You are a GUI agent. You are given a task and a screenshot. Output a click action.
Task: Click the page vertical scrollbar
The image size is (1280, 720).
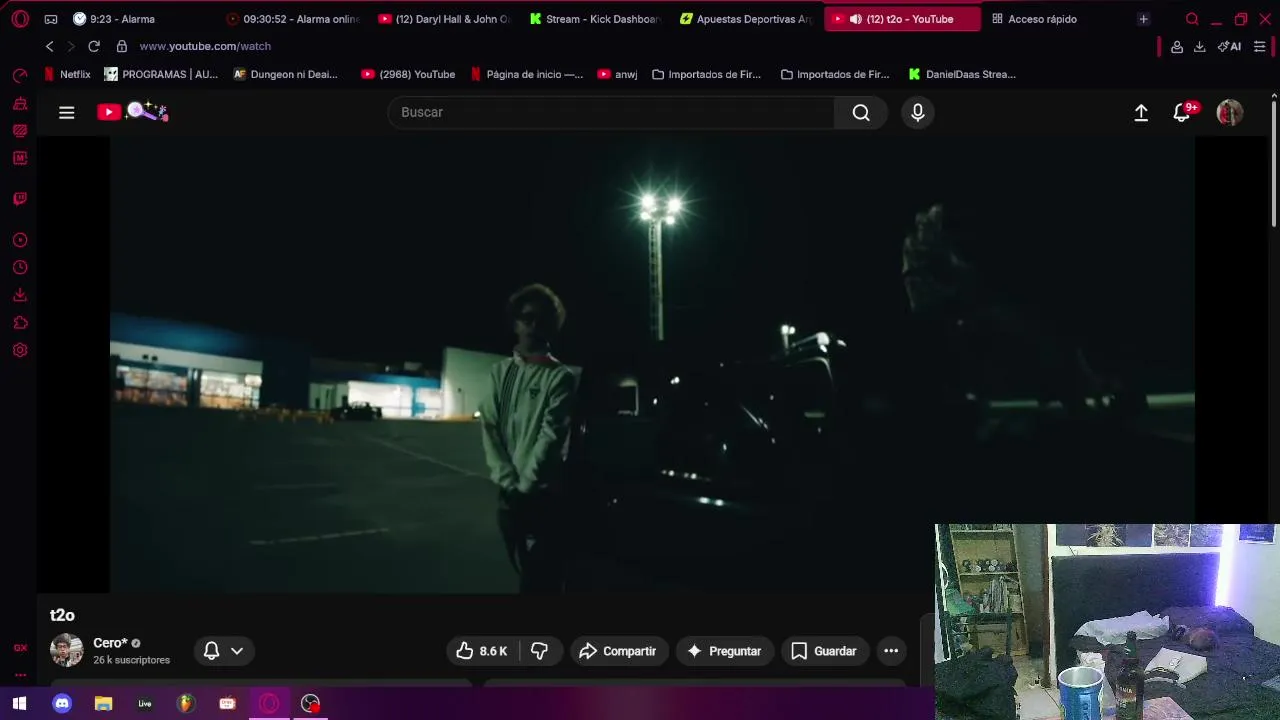(x=1274, y=165)
